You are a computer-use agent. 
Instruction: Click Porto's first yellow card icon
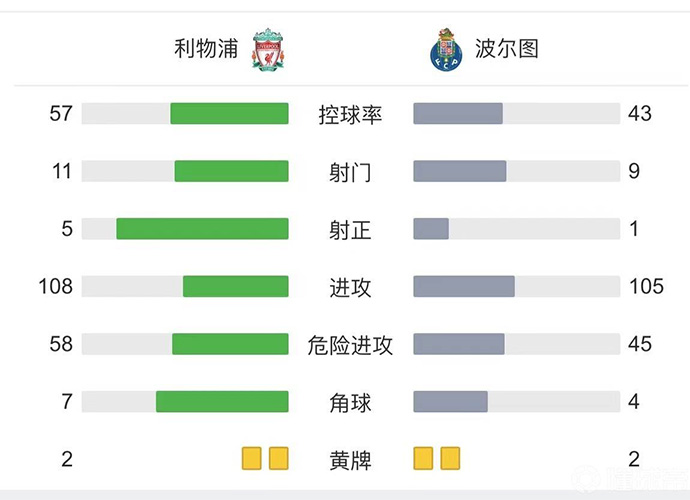coord(423,459)
